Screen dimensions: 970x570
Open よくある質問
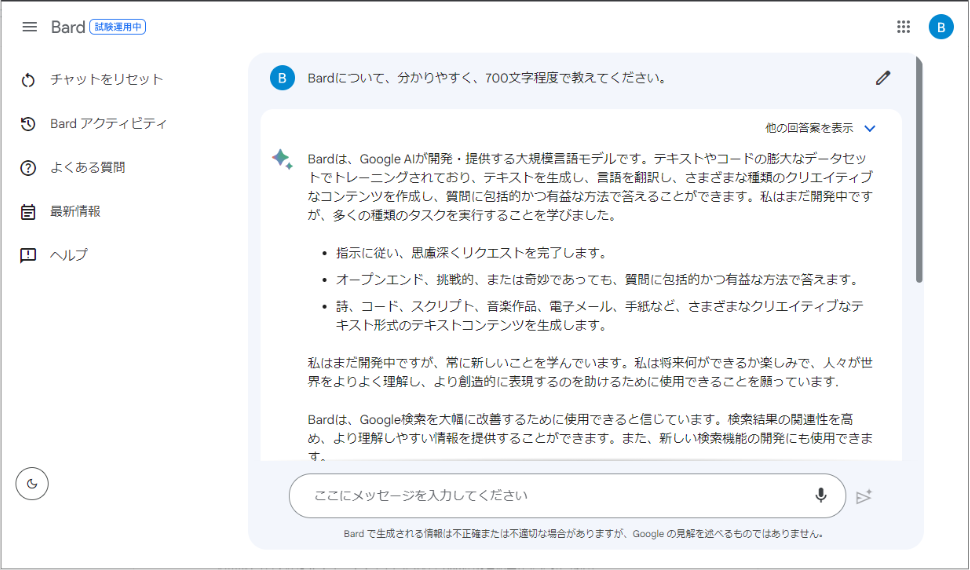click(x=88, y=167)
